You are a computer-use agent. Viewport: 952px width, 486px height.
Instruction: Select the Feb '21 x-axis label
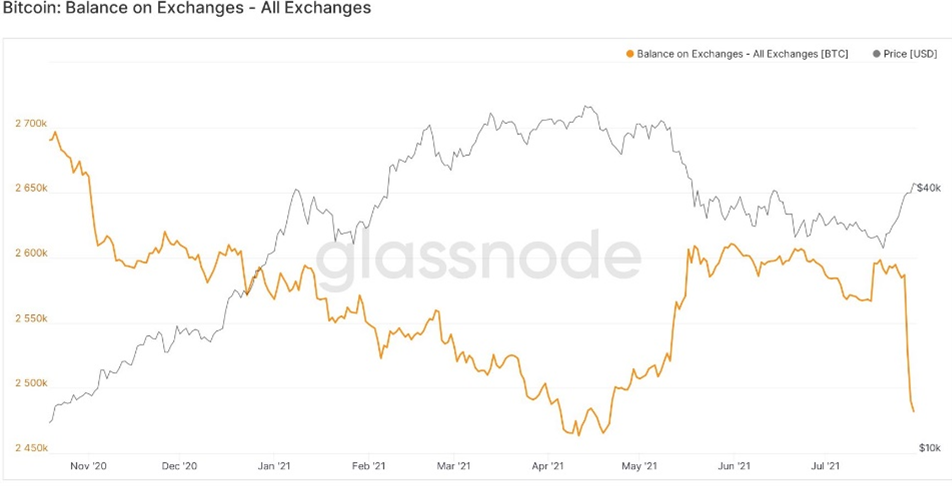pyautogui.click(x=367, y=465)
